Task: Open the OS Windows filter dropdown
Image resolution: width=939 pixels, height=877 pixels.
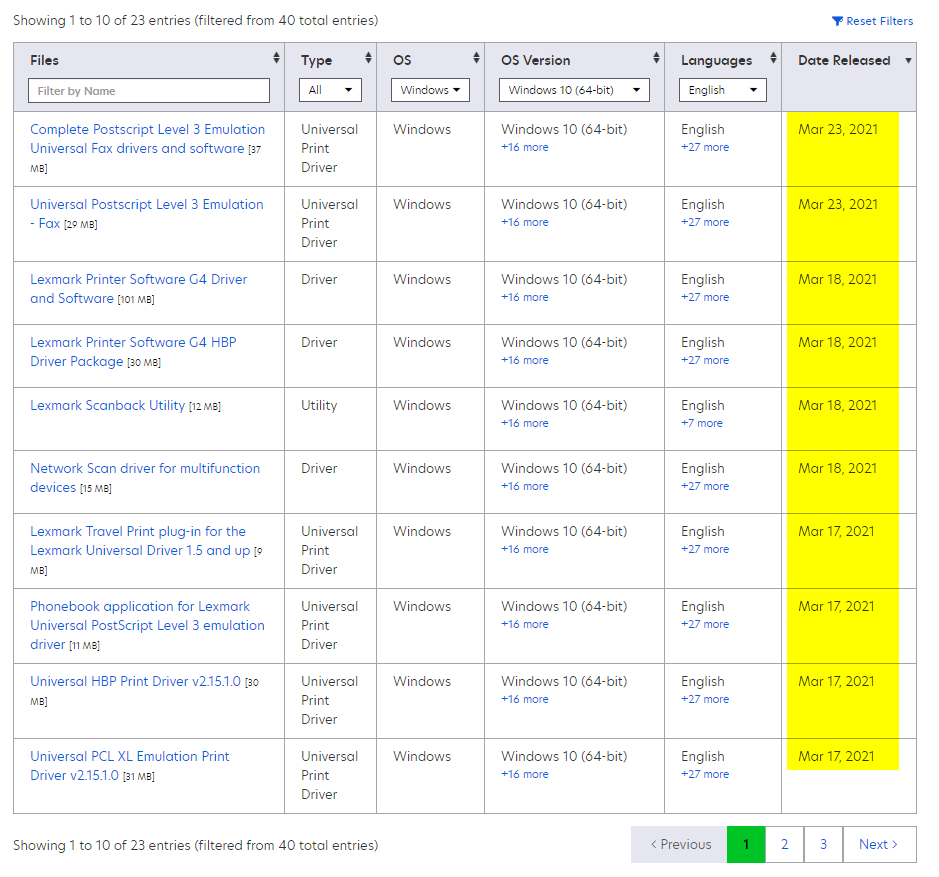Action: [430, 90]
